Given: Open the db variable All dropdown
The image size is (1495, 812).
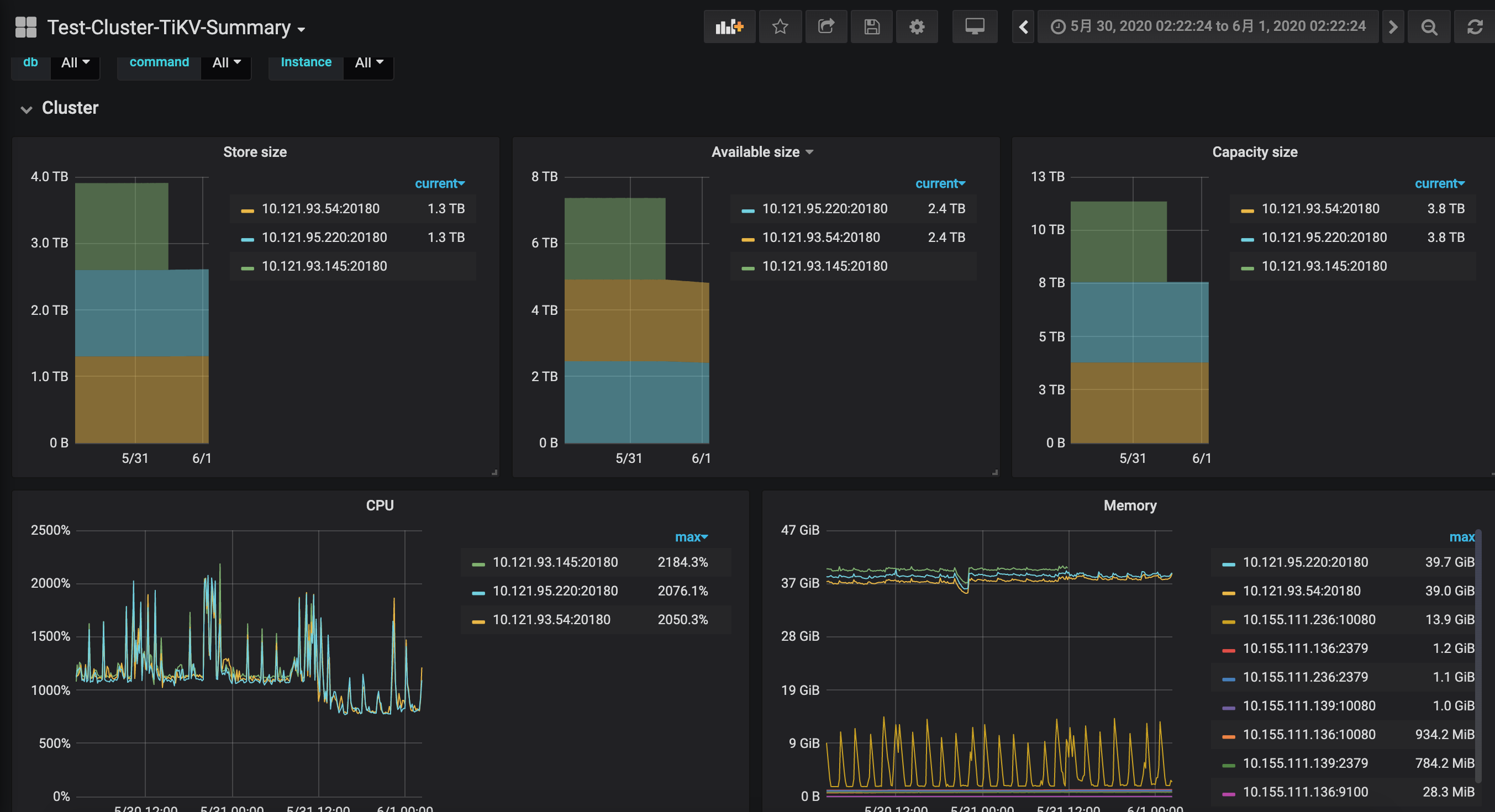Looking at the screenshot, I should [x=75, y=62].
